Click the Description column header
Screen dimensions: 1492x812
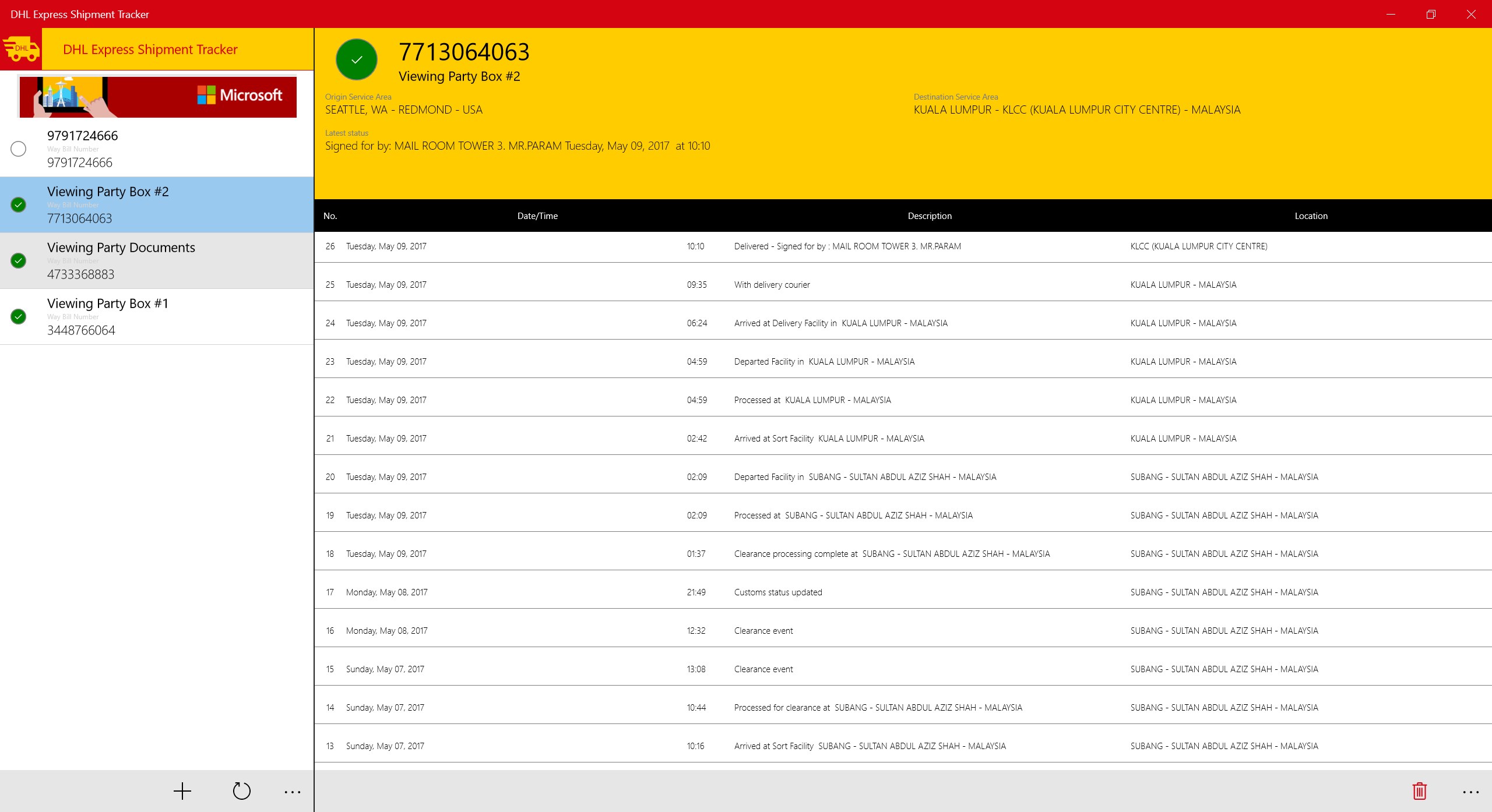(x=930, y=216)
